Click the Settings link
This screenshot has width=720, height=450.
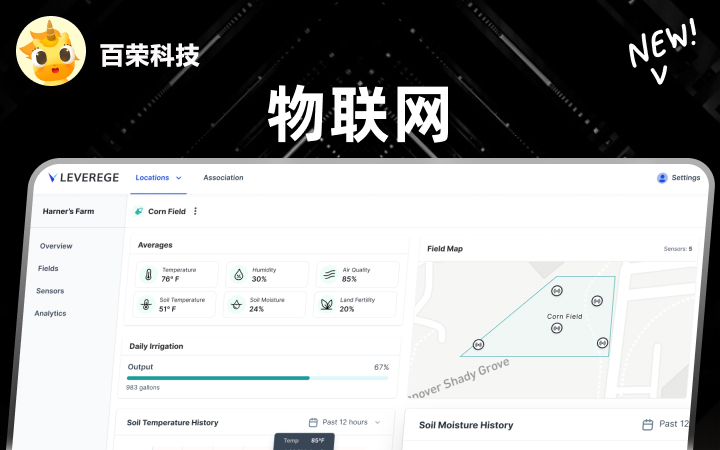(x=685, y=178)
